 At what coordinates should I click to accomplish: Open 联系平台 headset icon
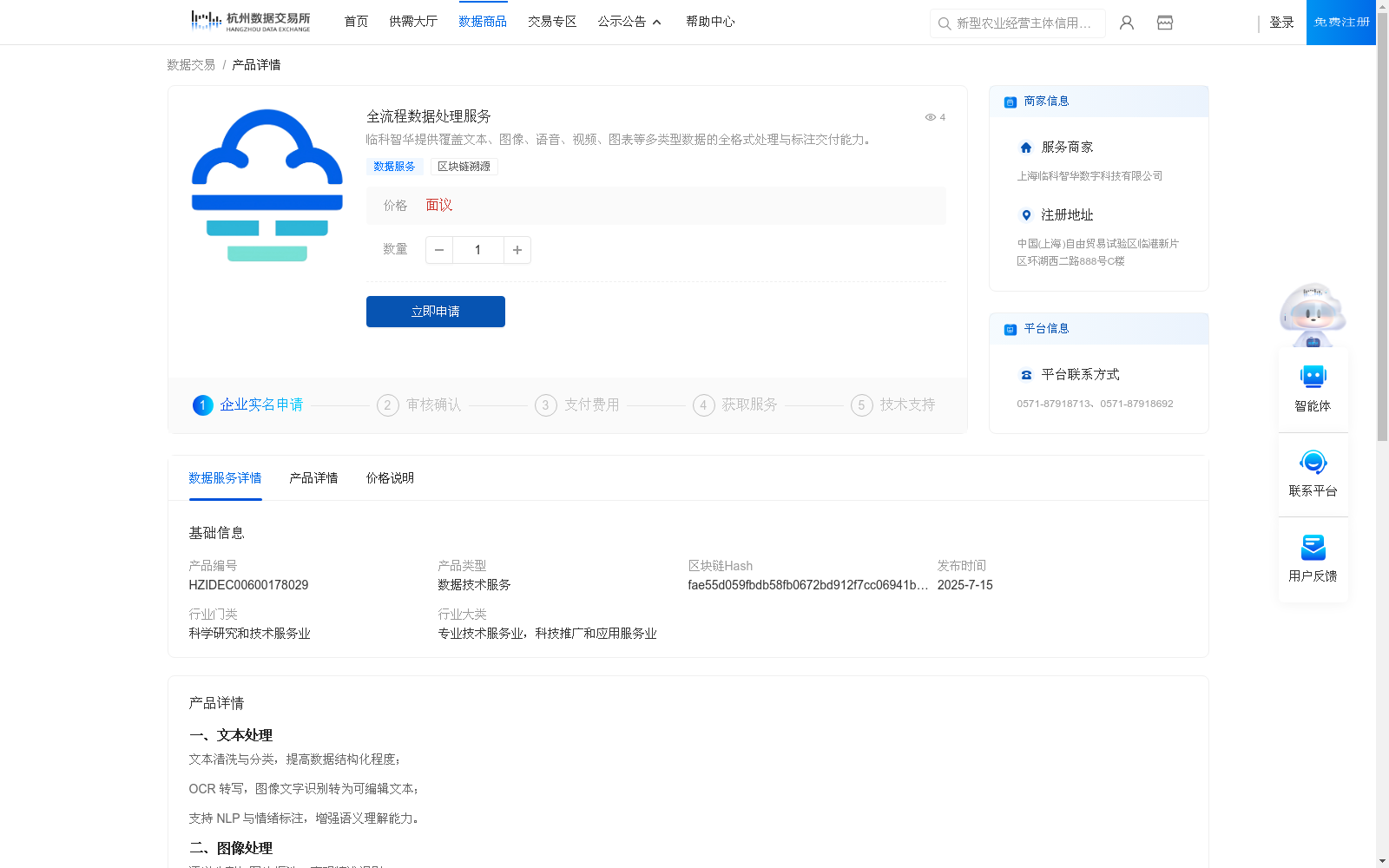[1313, 462]
